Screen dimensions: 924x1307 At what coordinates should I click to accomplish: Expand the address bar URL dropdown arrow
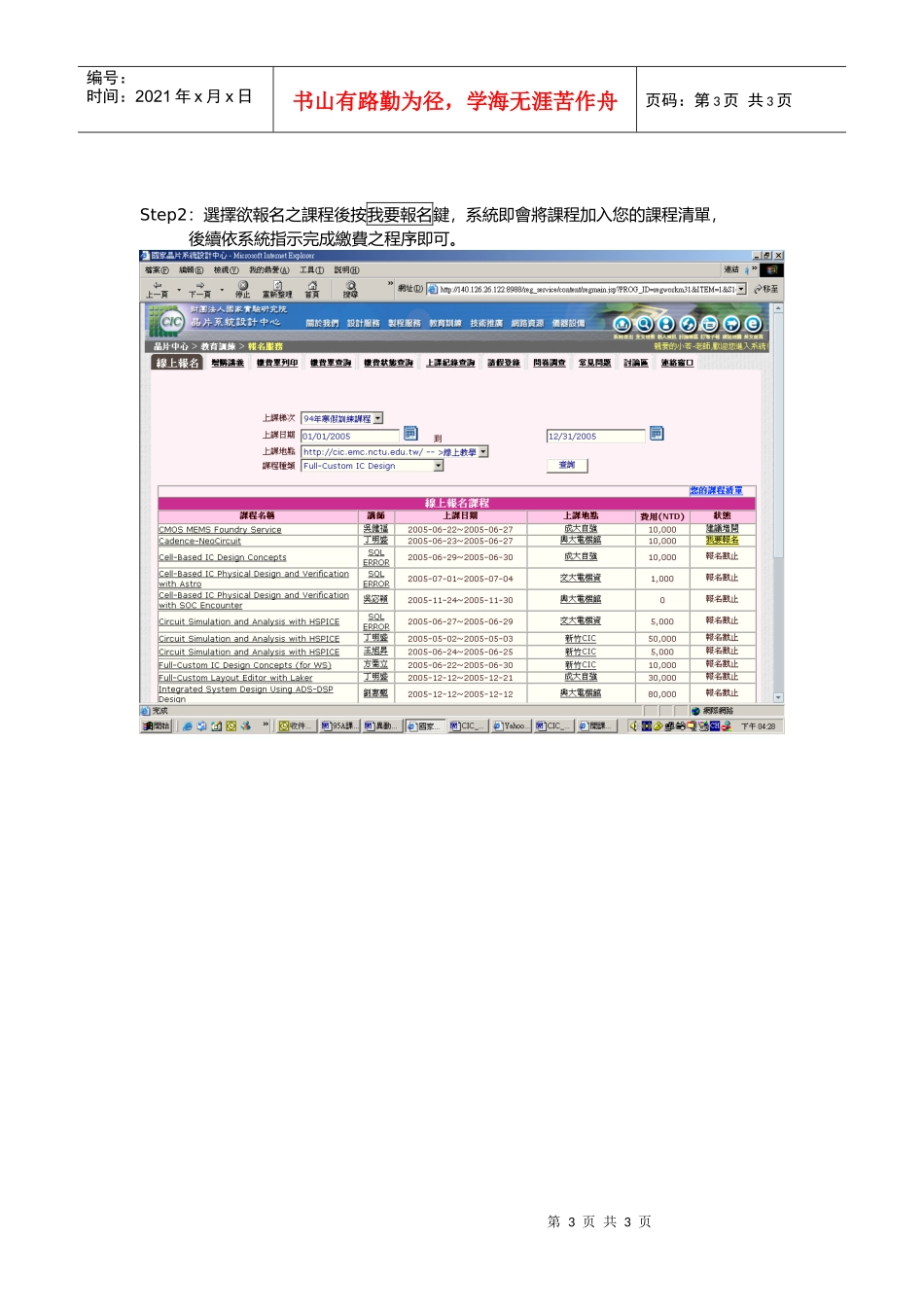click(x=741, y=289)
